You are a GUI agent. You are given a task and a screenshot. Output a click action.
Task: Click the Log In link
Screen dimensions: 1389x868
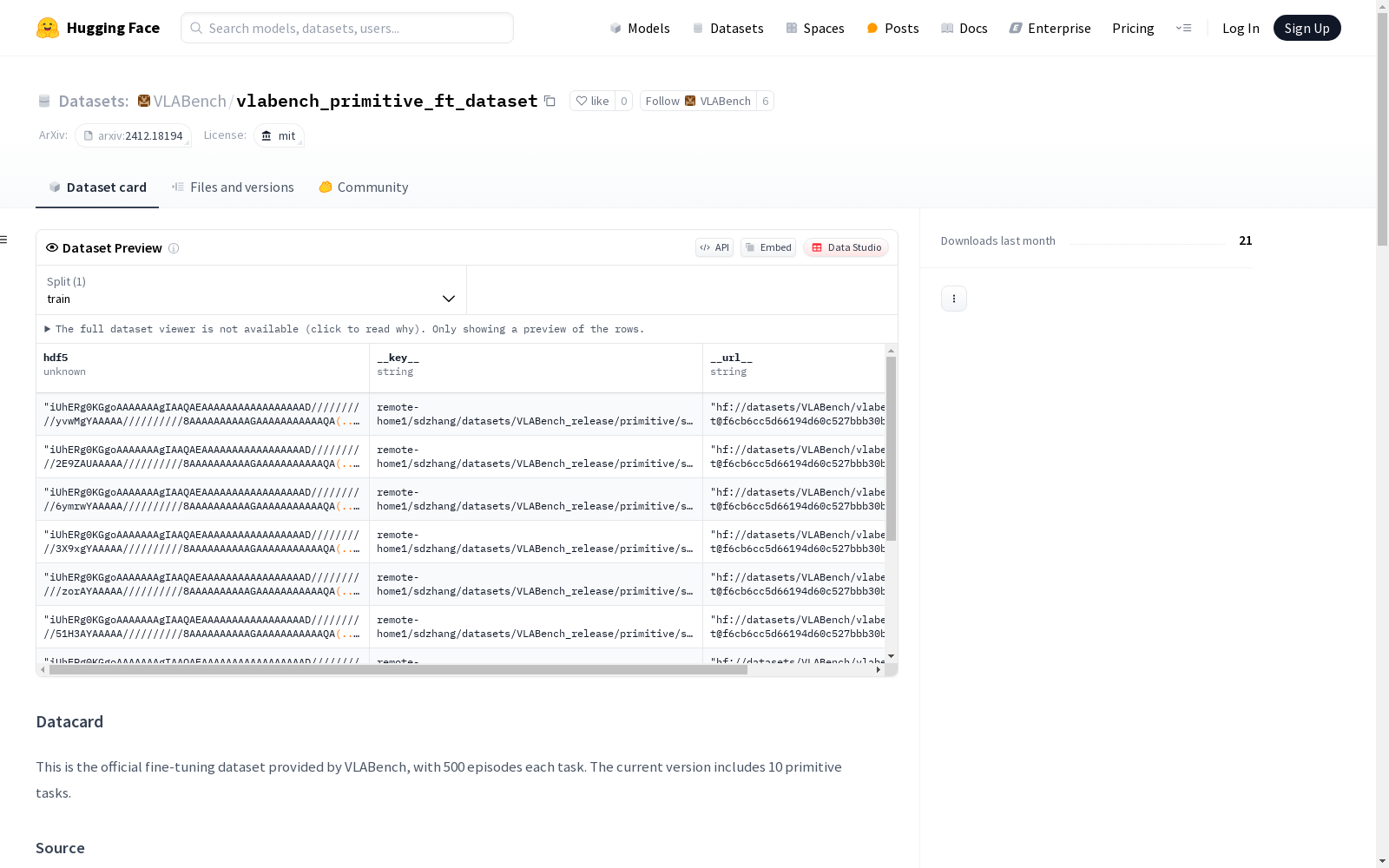1241,28
